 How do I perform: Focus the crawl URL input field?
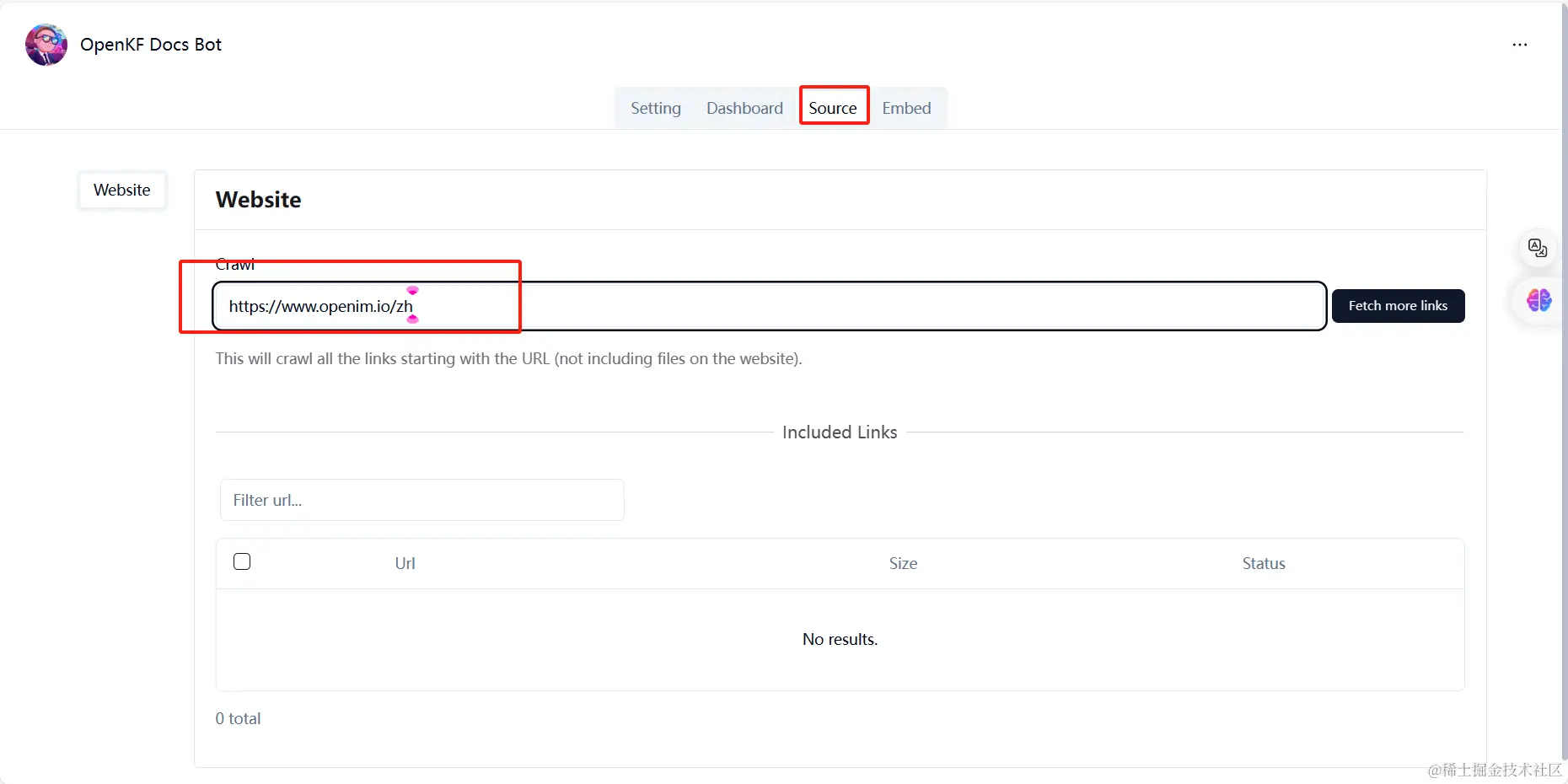pos(769,306)
